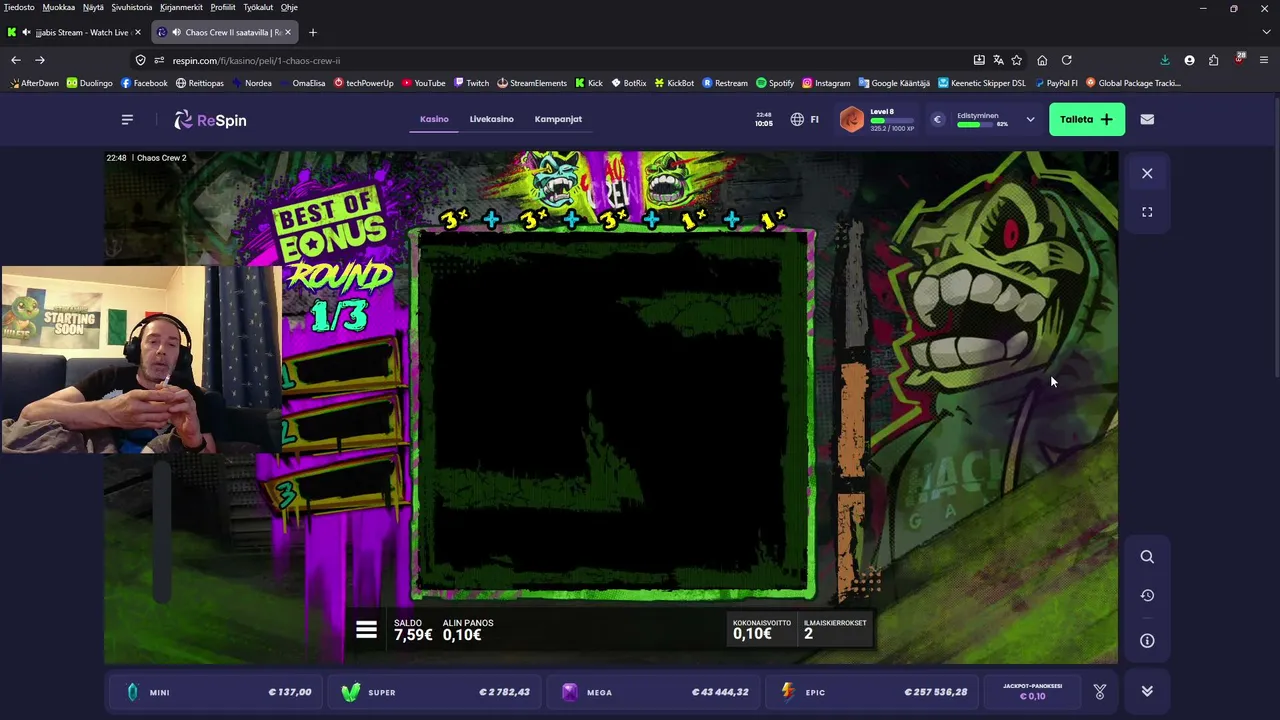Open the Duolingo bookmark

[x=90, y=83]
